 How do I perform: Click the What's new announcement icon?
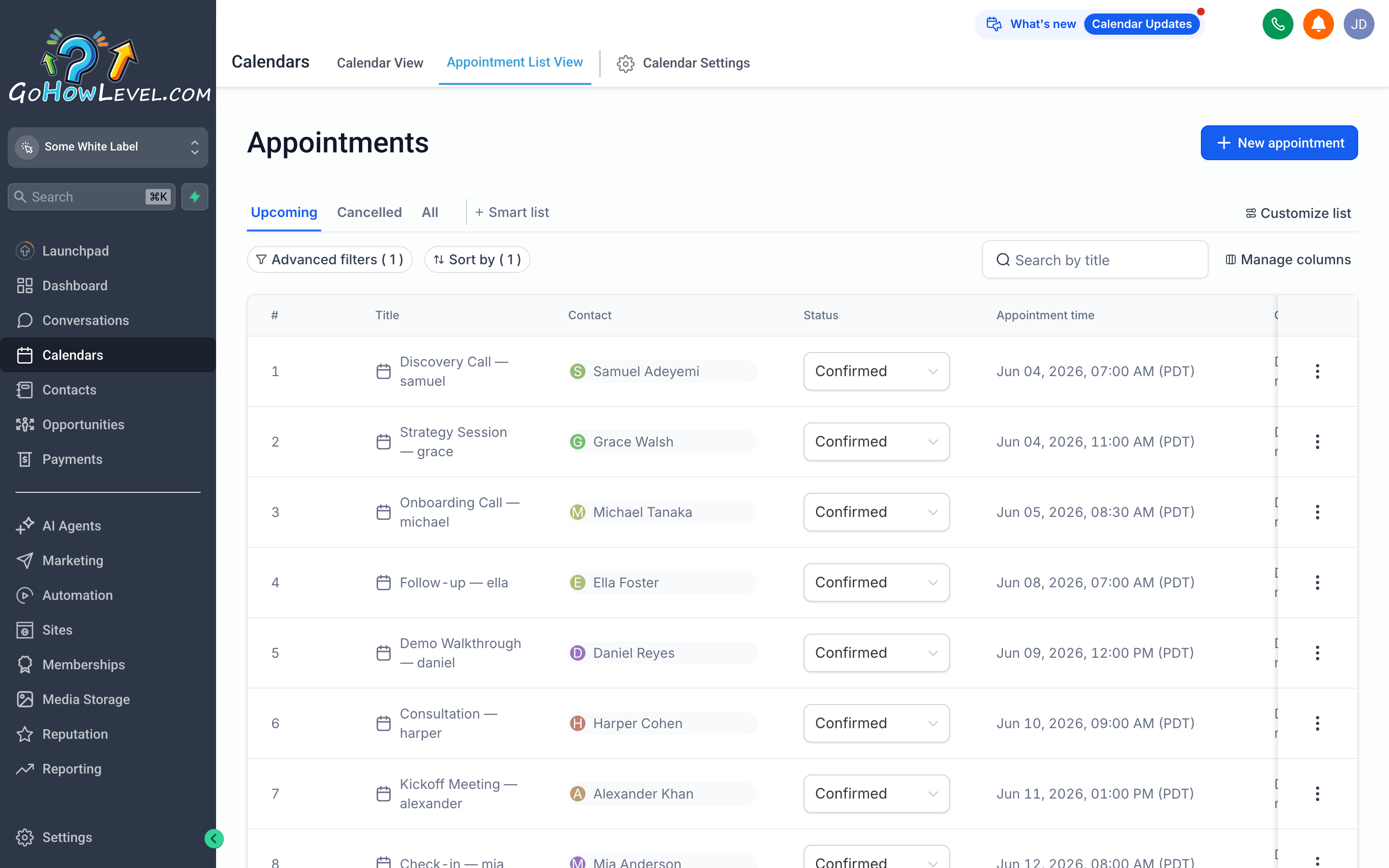click(x=994, y=24)
